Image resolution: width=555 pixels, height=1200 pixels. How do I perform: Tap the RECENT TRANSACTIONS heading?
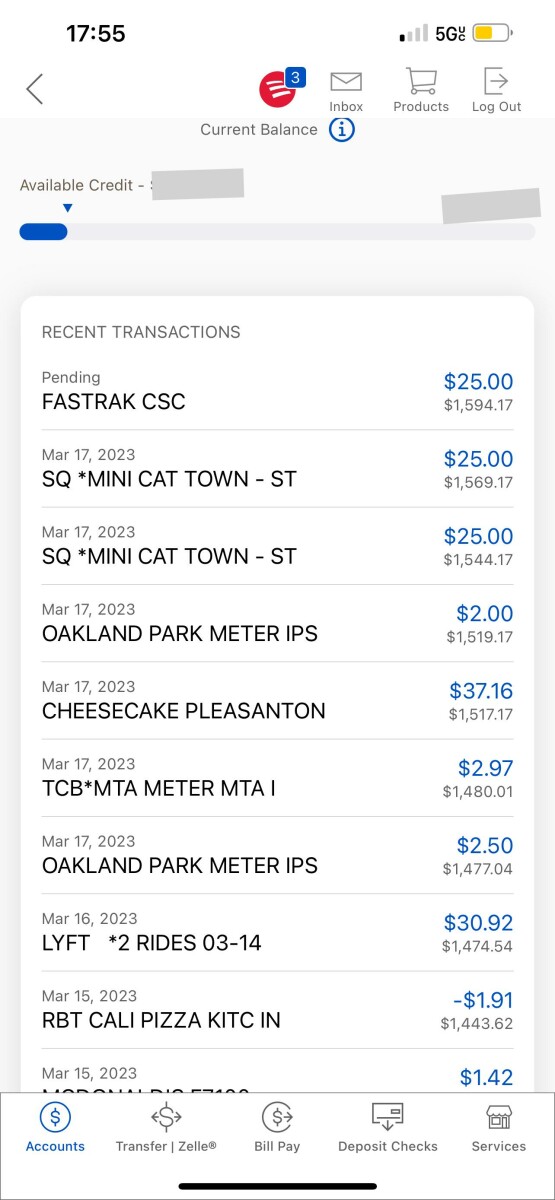[x=141, y=332]
